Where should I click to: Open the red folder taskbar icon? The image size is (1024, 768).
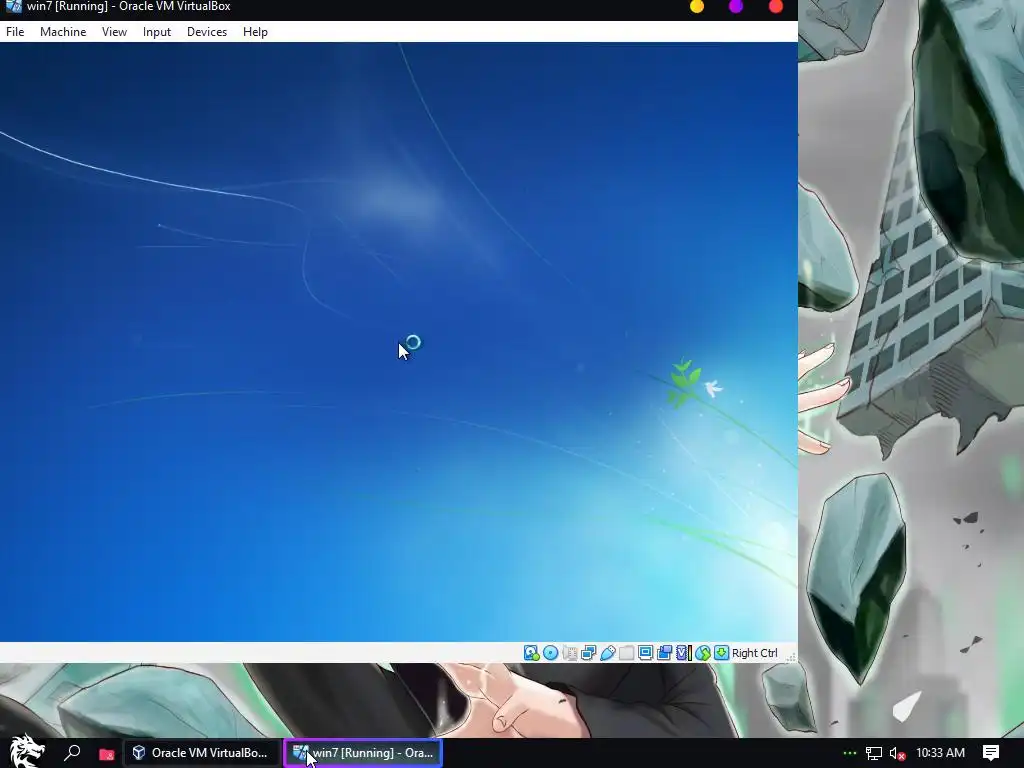pos(106,754)
